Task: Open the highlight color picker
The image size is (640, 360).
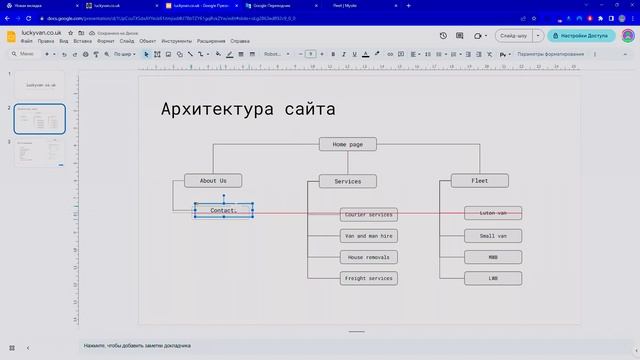Action: tap(377, 54)
